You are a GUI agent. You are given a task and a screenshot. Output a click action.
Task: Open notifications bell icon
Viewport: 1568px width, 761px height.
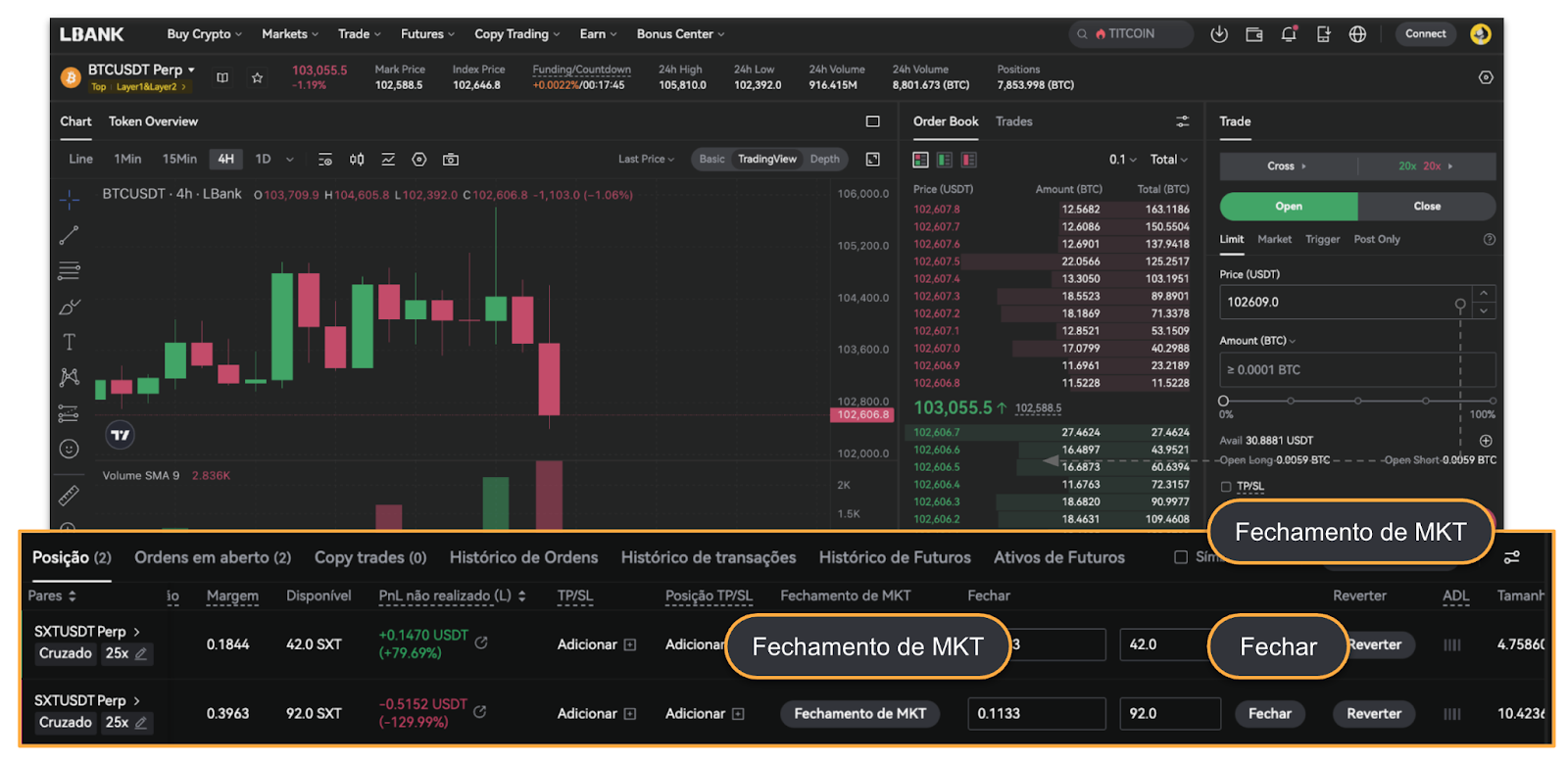(x=1289, y=34)
